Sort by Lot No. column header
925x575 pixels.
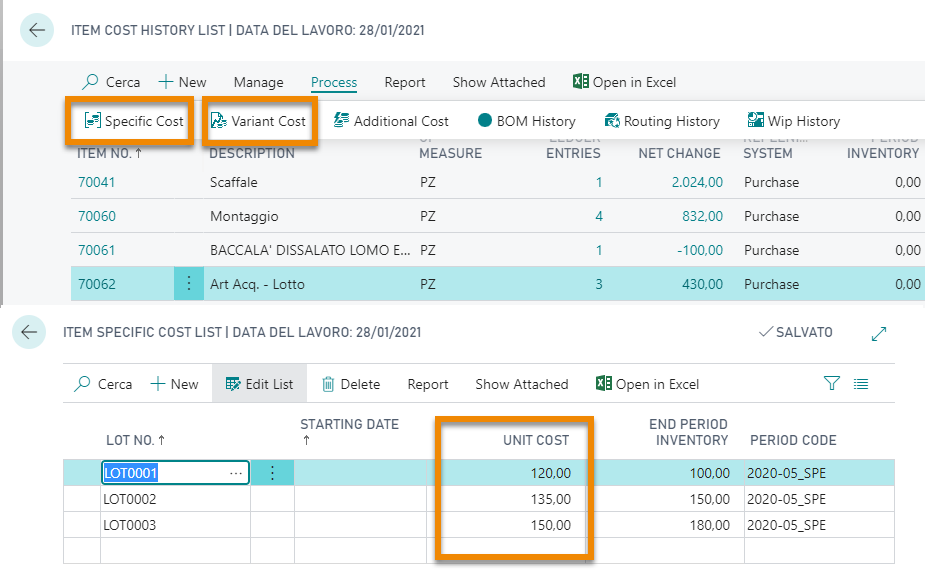point(136,440)
